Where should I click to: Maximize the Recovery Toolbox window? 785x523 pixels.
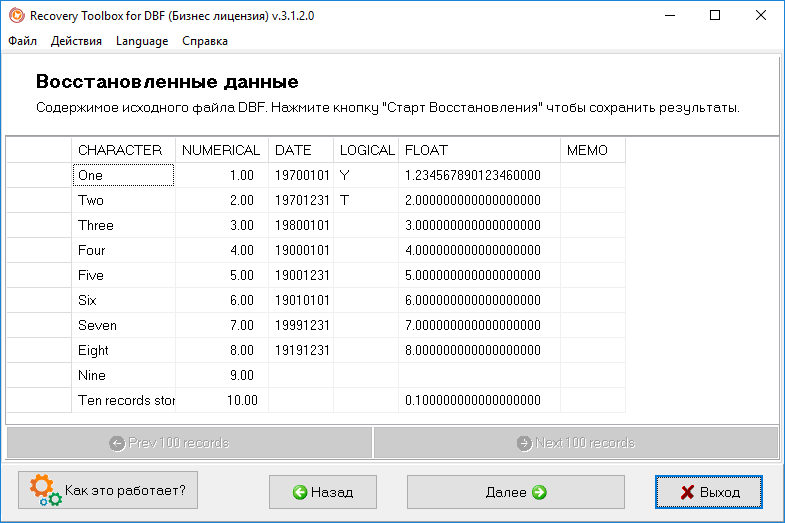tap(715, 16)
